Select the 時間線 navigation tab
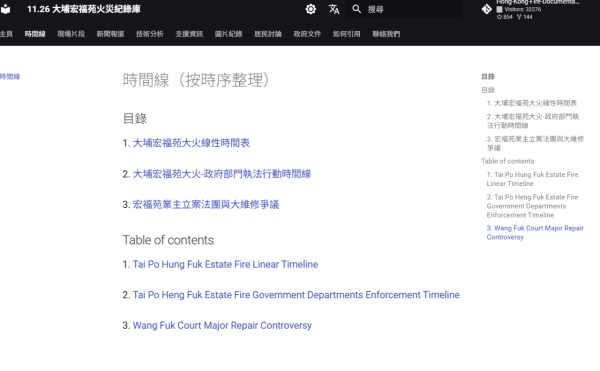The width and height of the screenshot is (600, 371). [x=35, y=34]
